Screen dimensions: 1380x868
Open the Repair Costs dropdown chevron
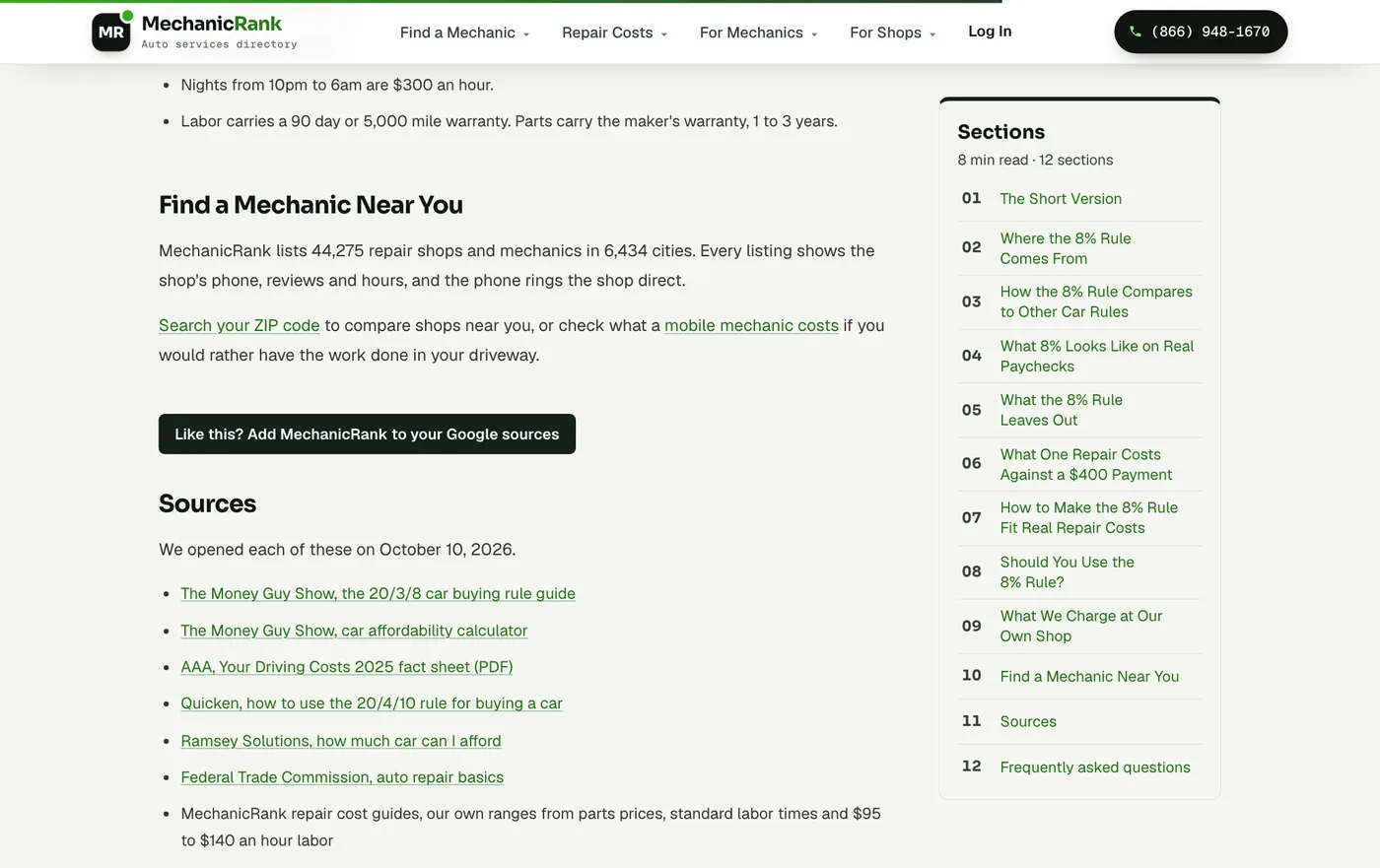tap(664, 34)
